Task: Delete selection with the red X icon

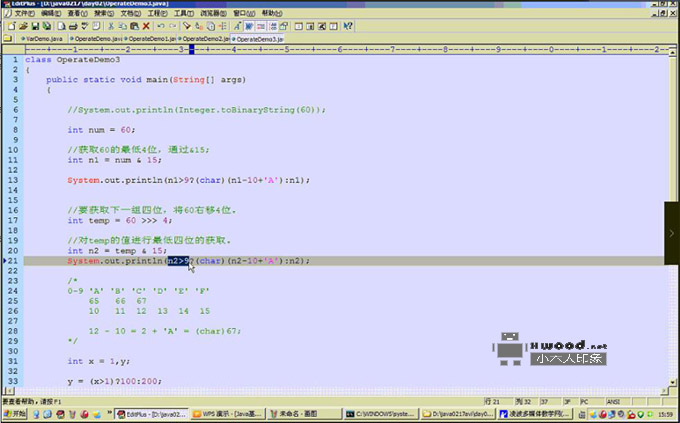Action: 146,26
